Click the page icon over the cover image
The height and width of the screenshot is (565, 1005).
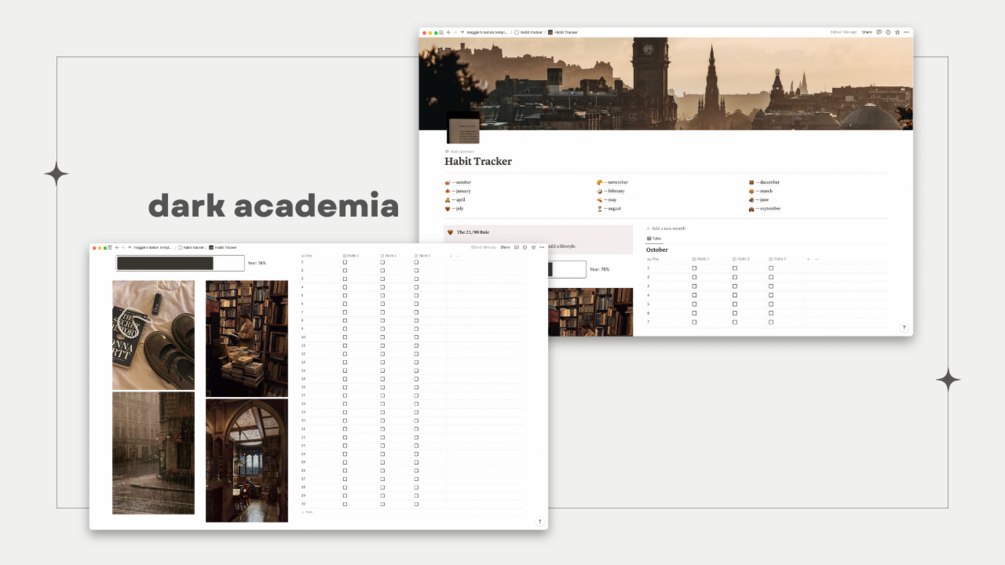coord(463,127)
